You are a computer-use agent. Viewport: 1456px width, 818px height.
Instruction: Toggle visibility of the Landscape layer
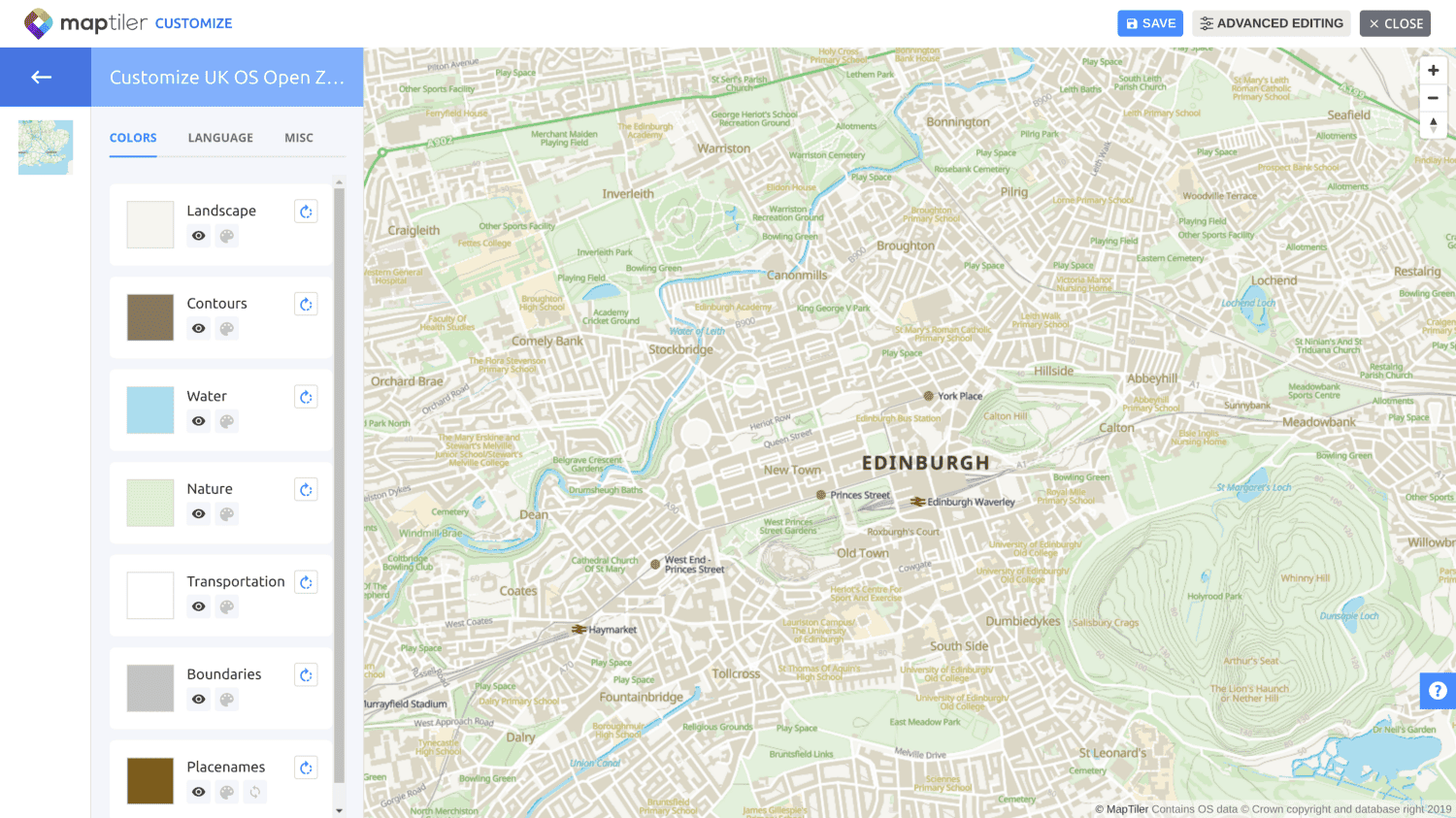[198, 236]
